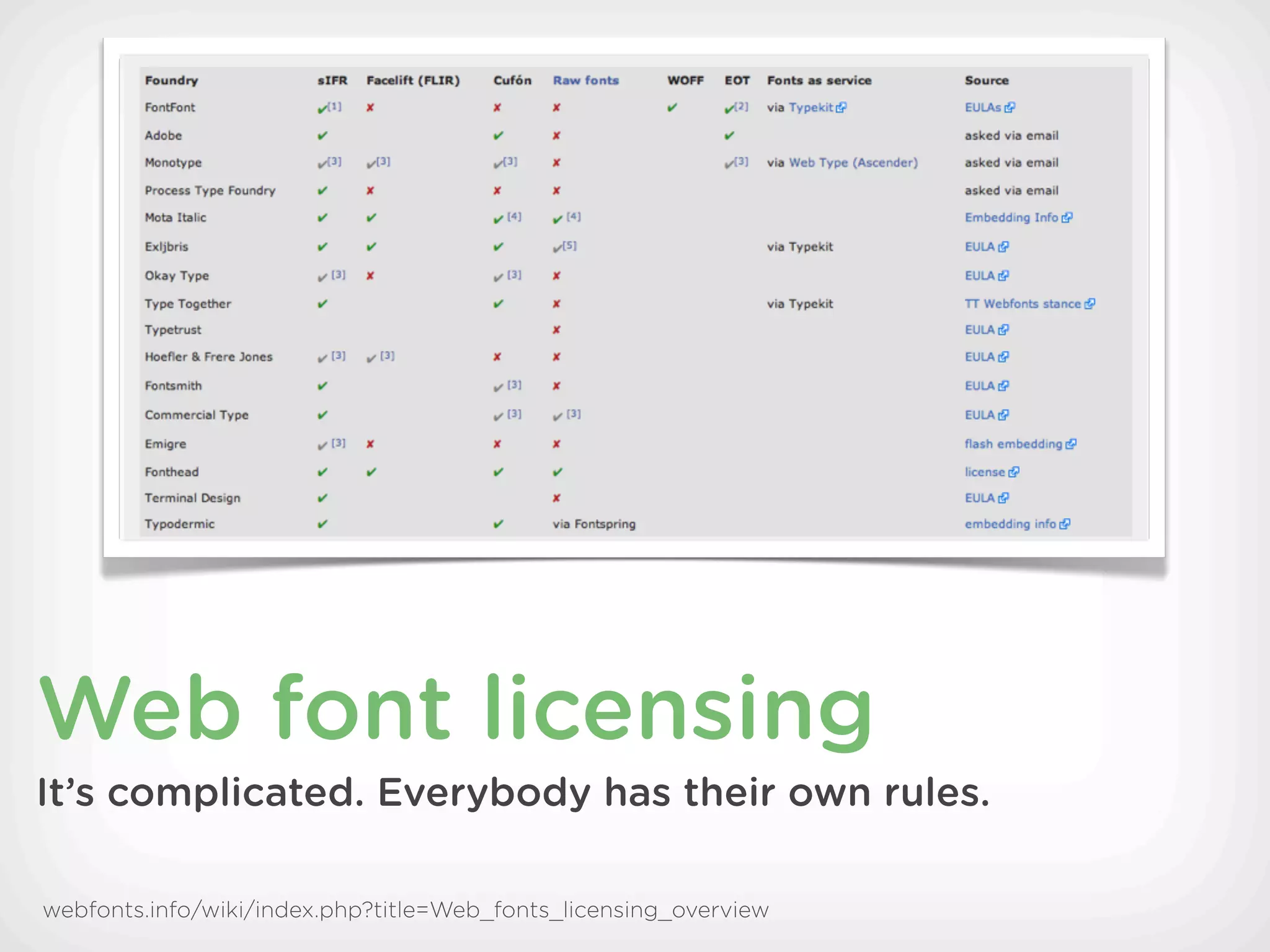Click footnote [3] in Emigre sIFR cell

point(338,443)
